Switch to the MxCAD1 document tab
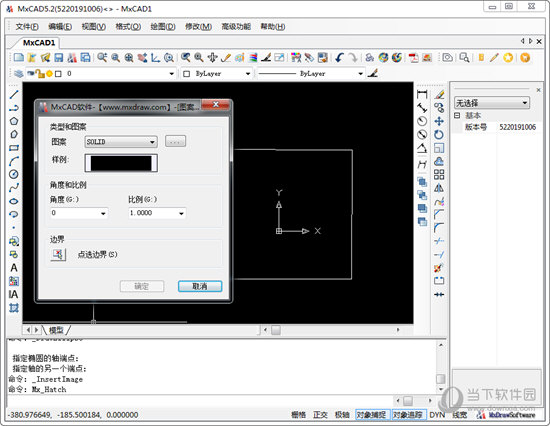 pyautogui.click(x=39, y=43)
